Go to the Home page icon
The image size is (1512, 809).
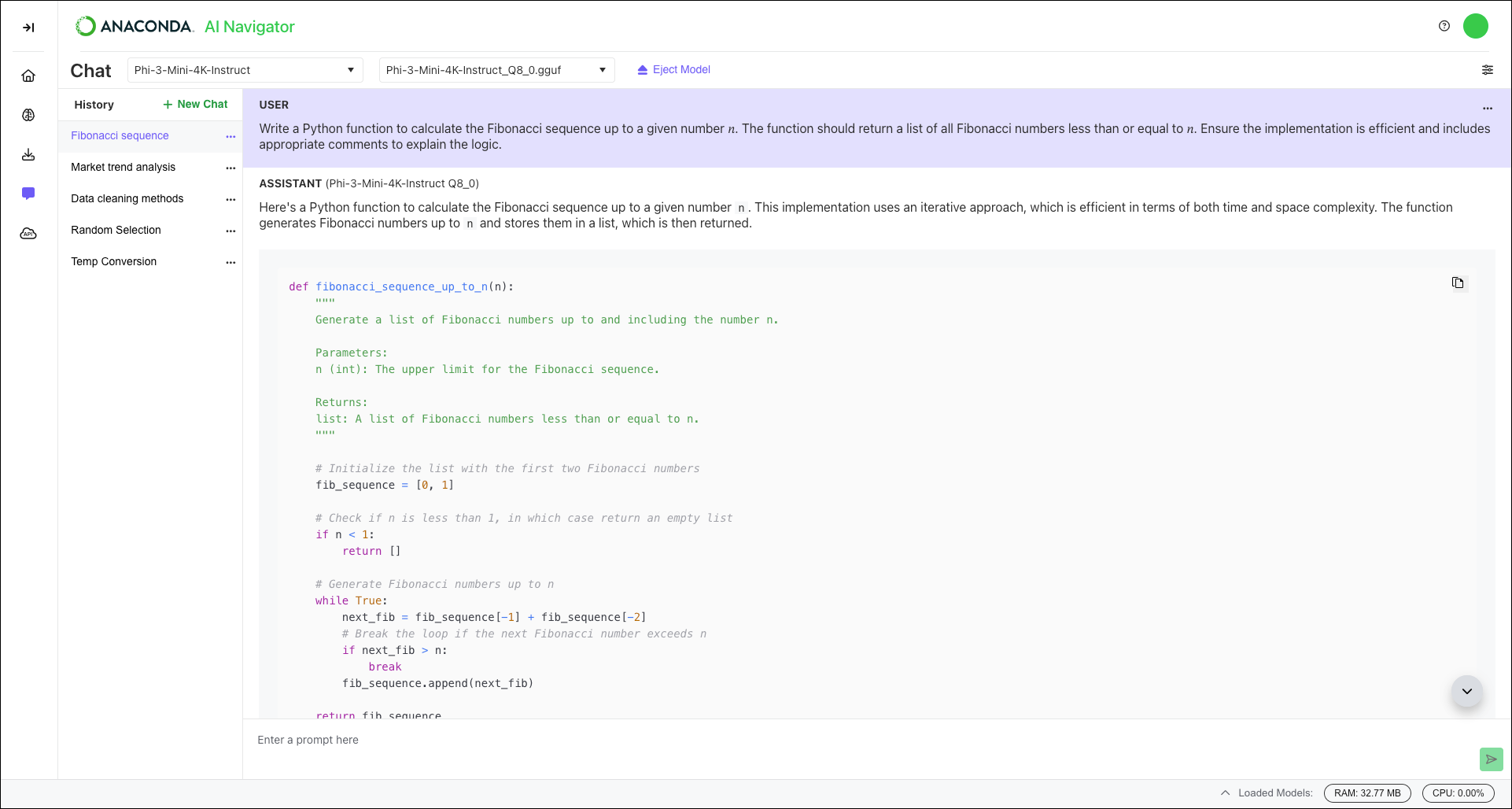tap(28, 76)
